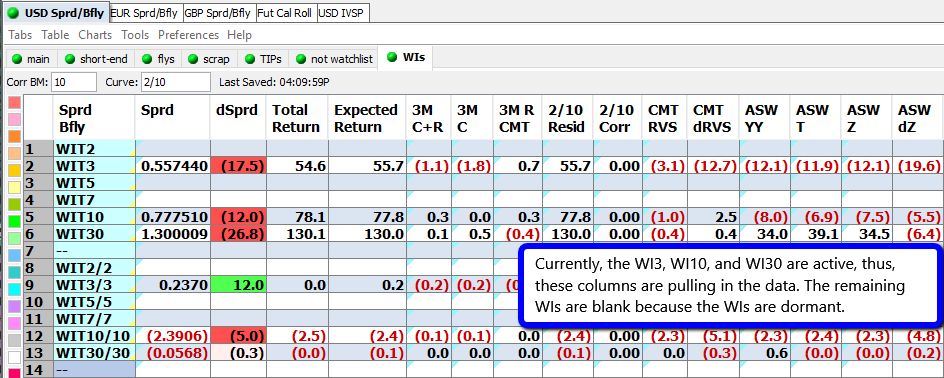Screen dimensions: 944x378
Task: Click the red (26.8) dSprd cell
Action: click(238, 234)
